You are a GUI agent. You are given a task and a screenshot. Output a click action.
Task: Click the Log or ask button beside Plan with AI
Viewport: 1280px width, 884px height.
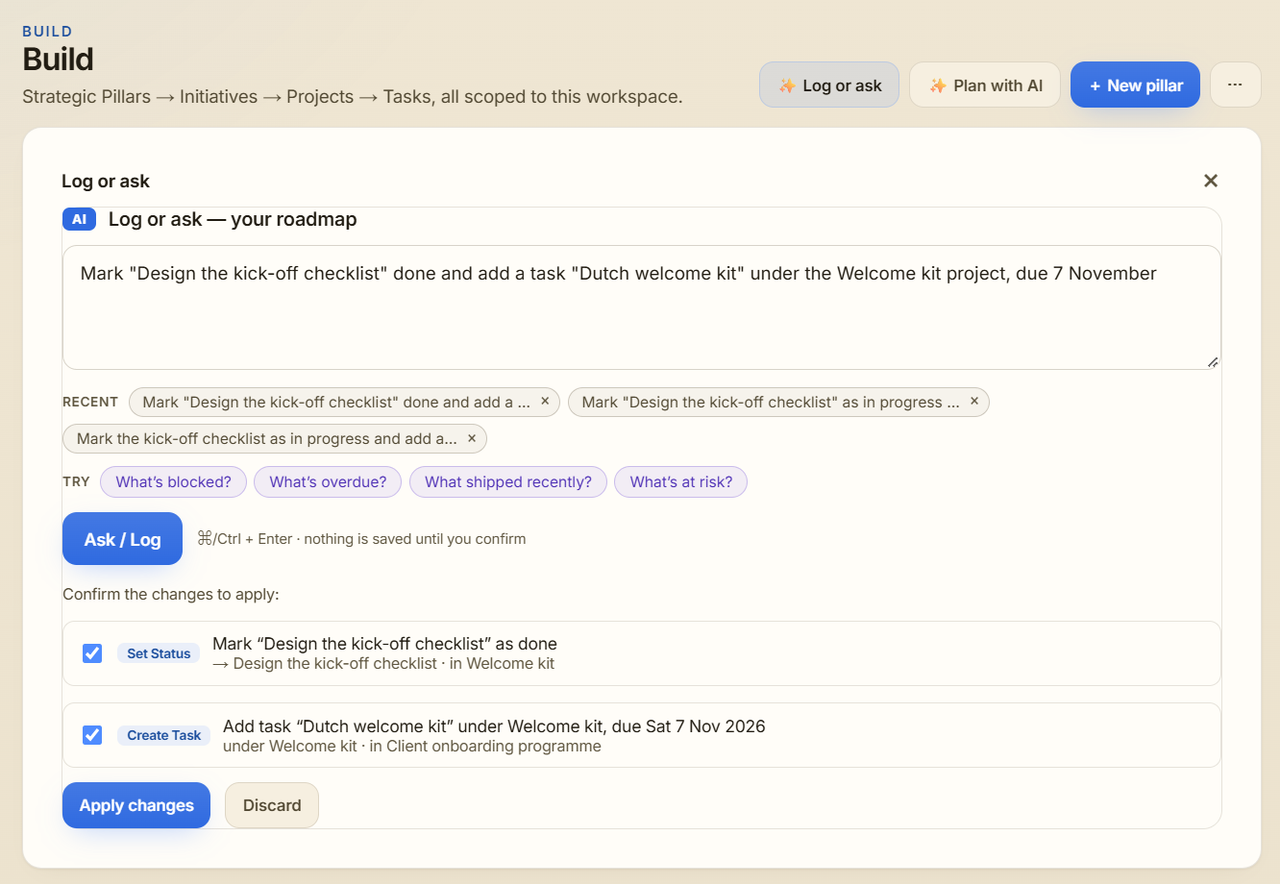[x=829, y=85]
